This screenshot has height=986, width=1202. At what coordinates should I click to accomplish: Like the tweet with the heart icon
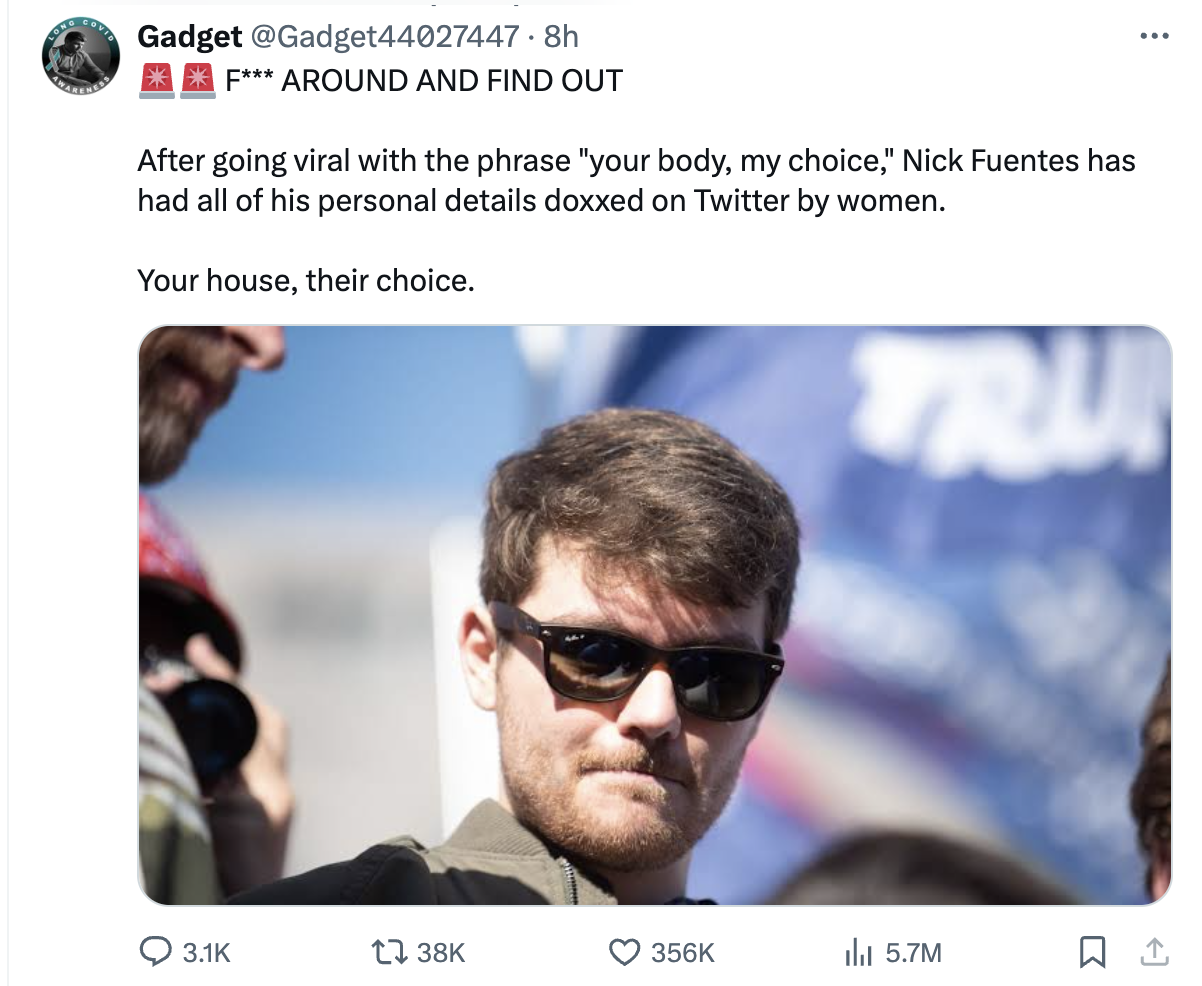624,953
